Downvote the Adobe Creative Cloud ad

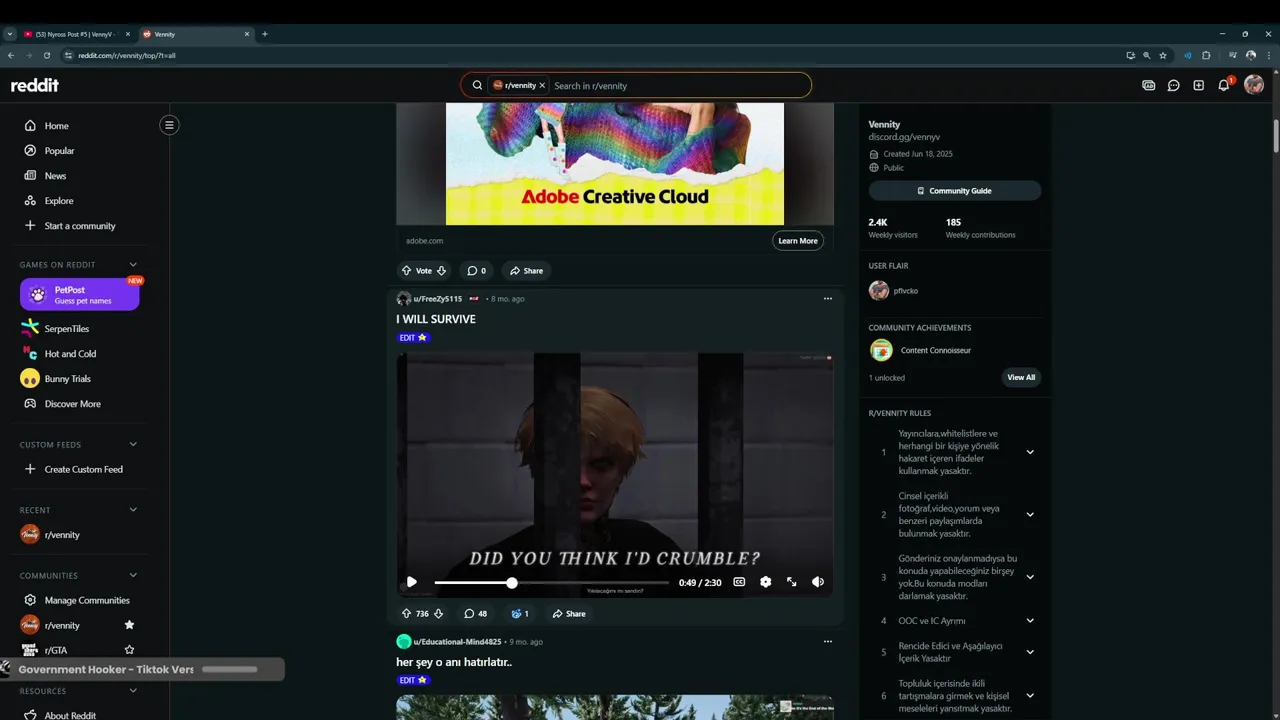point(441,270)
